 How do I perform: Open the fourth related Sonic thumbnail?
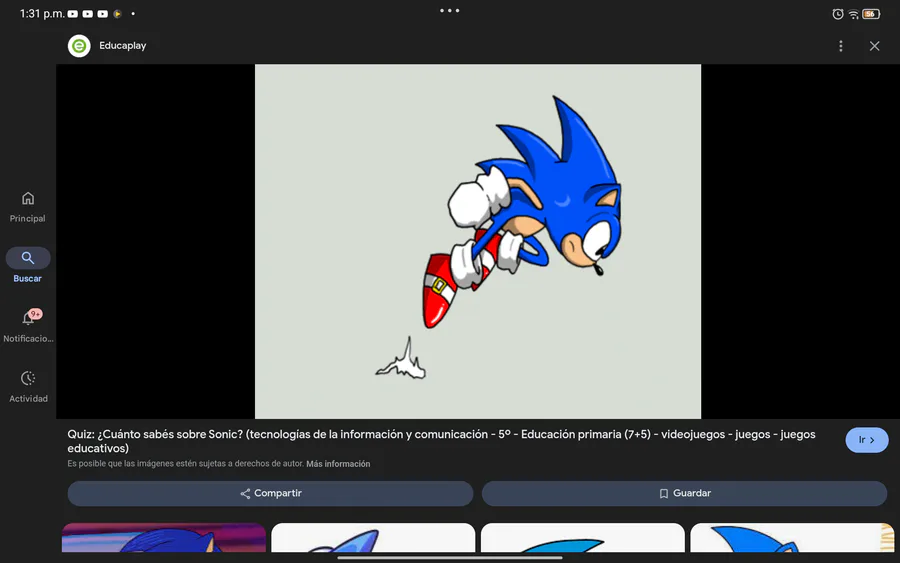click(x=792, y=538)
